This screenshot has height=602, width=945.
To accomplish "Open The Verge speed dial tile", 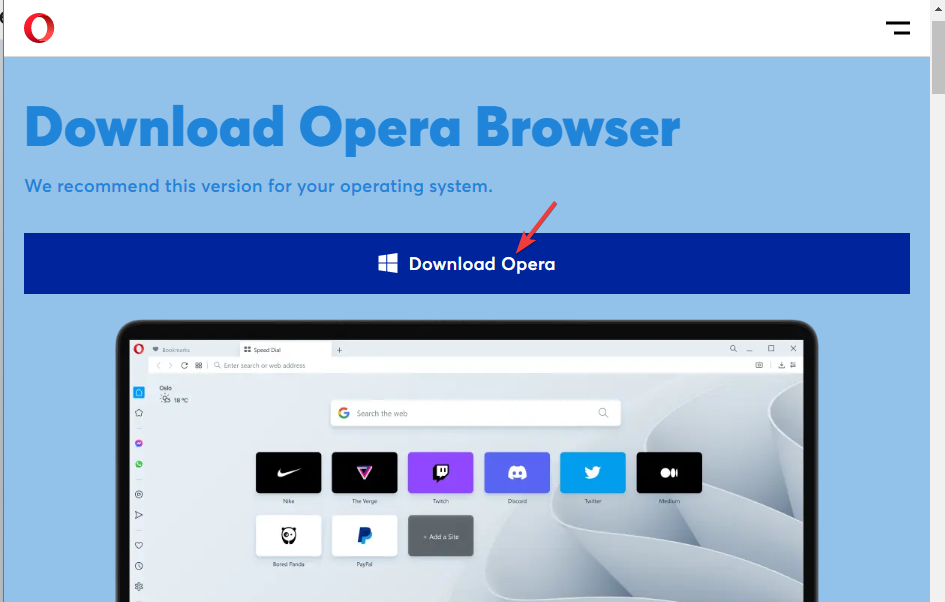I will (365, 472).
